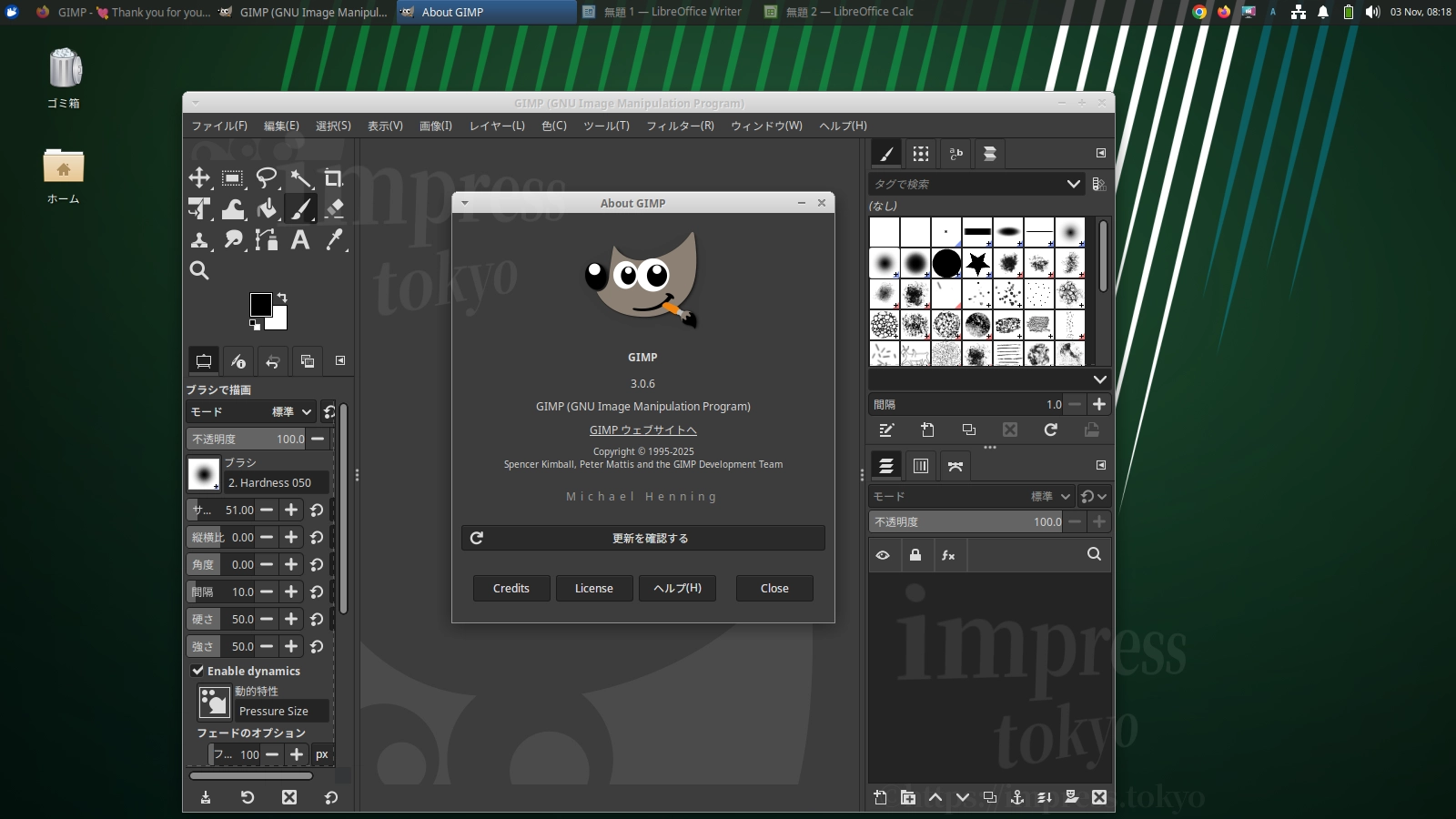Viewport: 1456px width, 819px height.
Task: Anchor floating layer icon
Action: point(1017,797)
